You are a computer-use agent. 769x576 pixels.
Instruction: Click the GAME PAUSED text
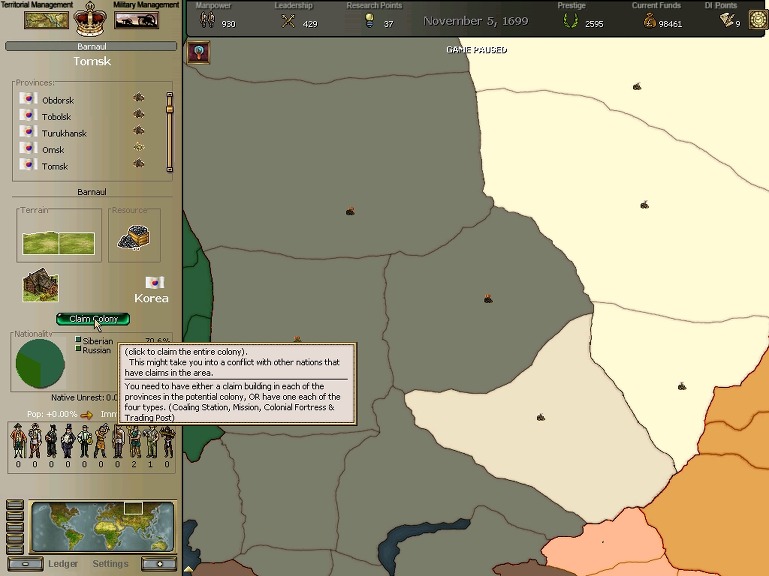476,50
